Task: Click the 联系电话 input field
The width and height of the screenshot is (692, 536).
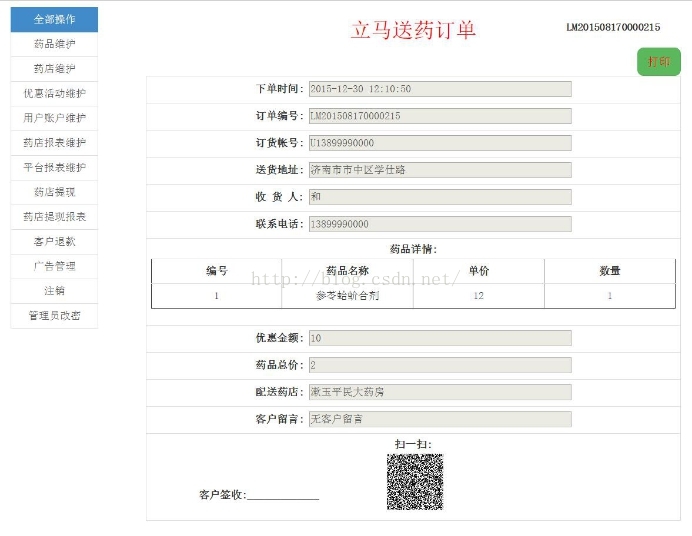Action: [x=440, y=224]
